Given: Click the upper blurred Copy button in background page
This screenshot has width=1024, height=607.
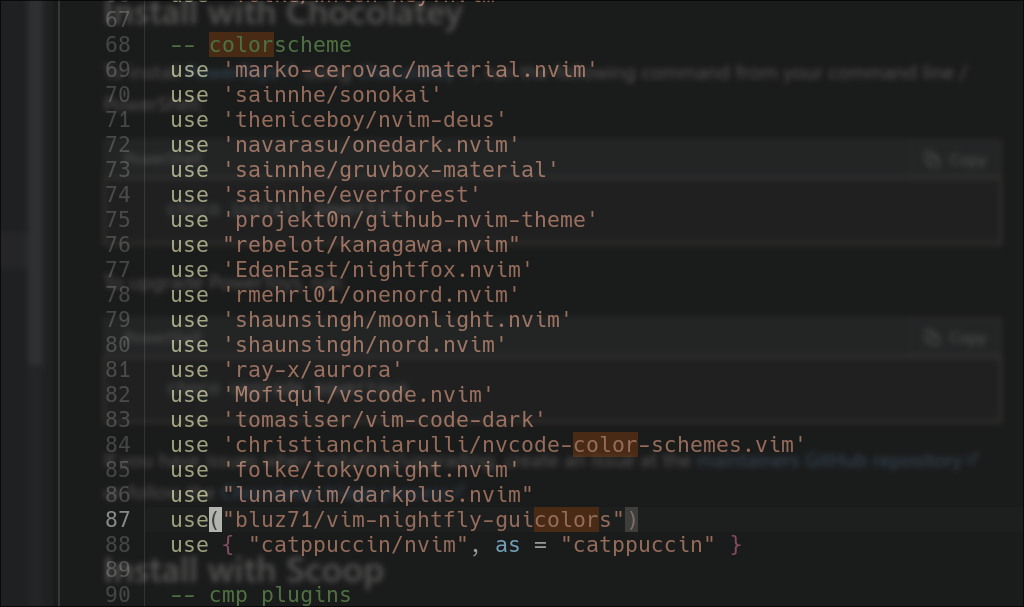Looking at the screenshot, I should coord(953,160).
